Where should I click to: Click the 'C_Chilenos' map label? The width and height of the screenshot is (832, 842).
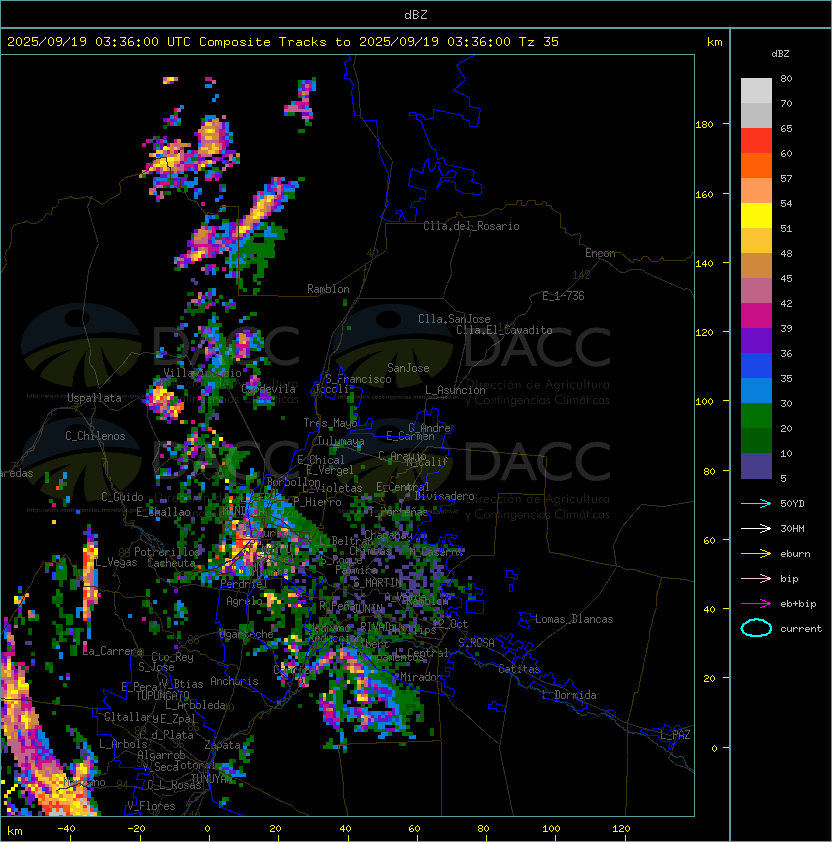coord(95,436)
